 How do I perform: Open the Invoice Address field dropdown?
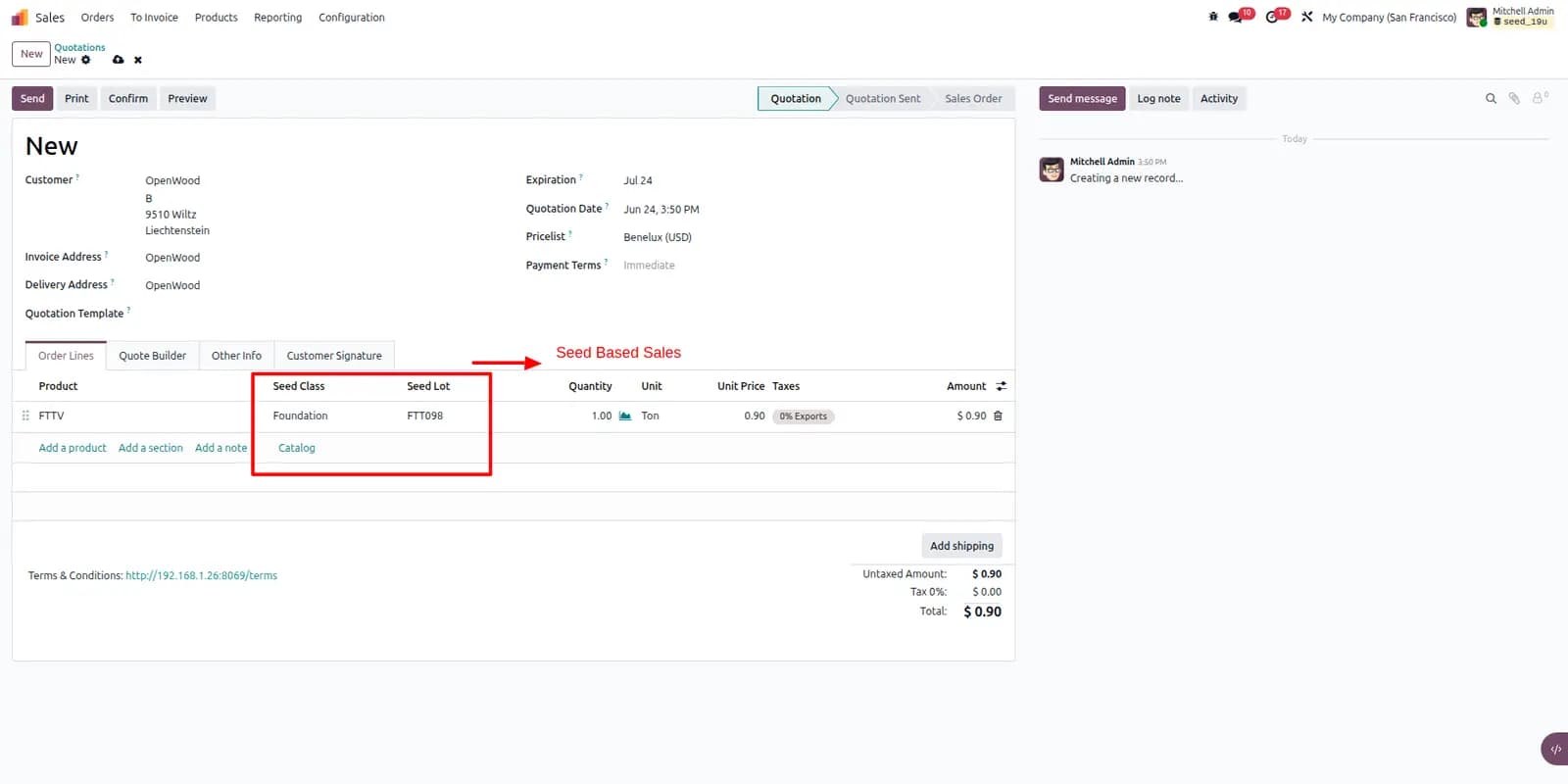click(x=172, y=258)
